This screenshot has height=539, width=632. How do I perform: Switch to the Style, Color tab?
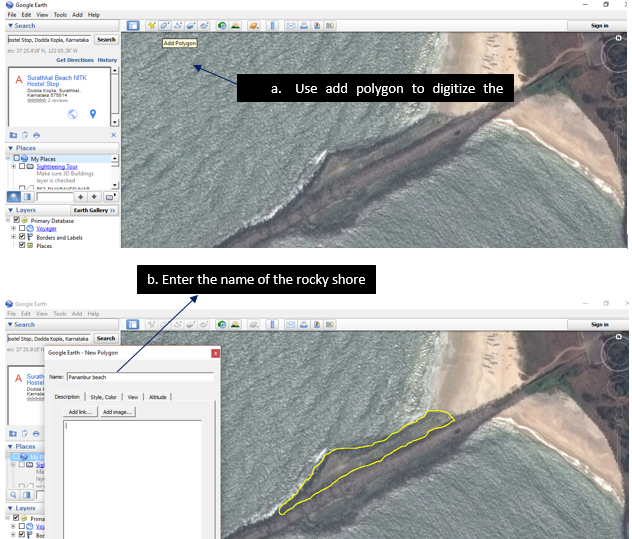tap(104, 397)
